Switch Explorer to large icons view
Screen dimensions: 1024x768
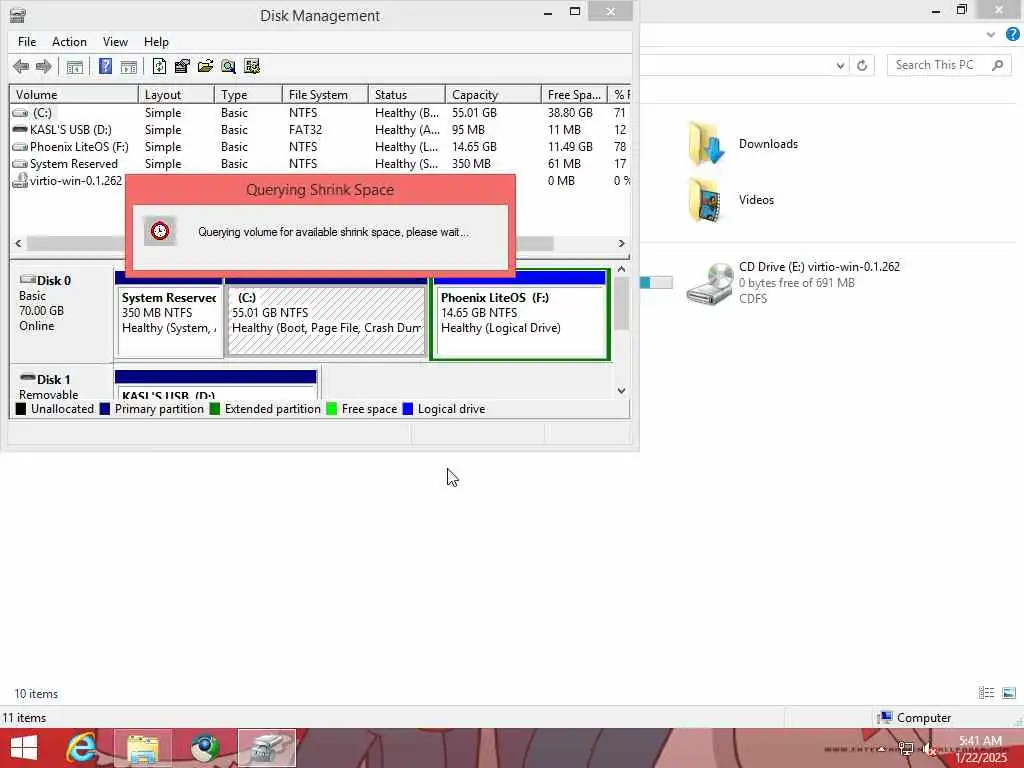1009,693
